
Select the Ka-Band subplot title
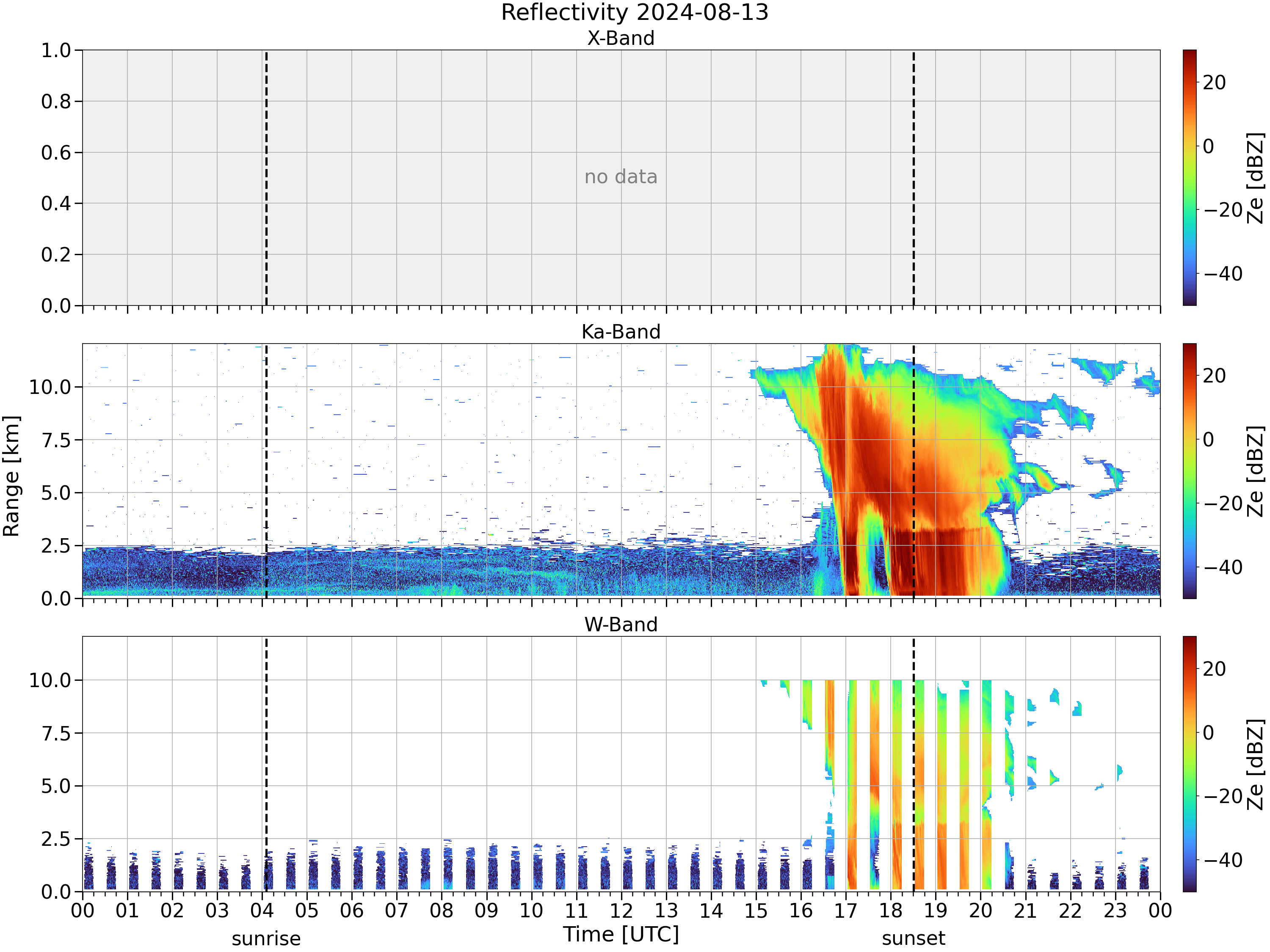click(621, 332)
